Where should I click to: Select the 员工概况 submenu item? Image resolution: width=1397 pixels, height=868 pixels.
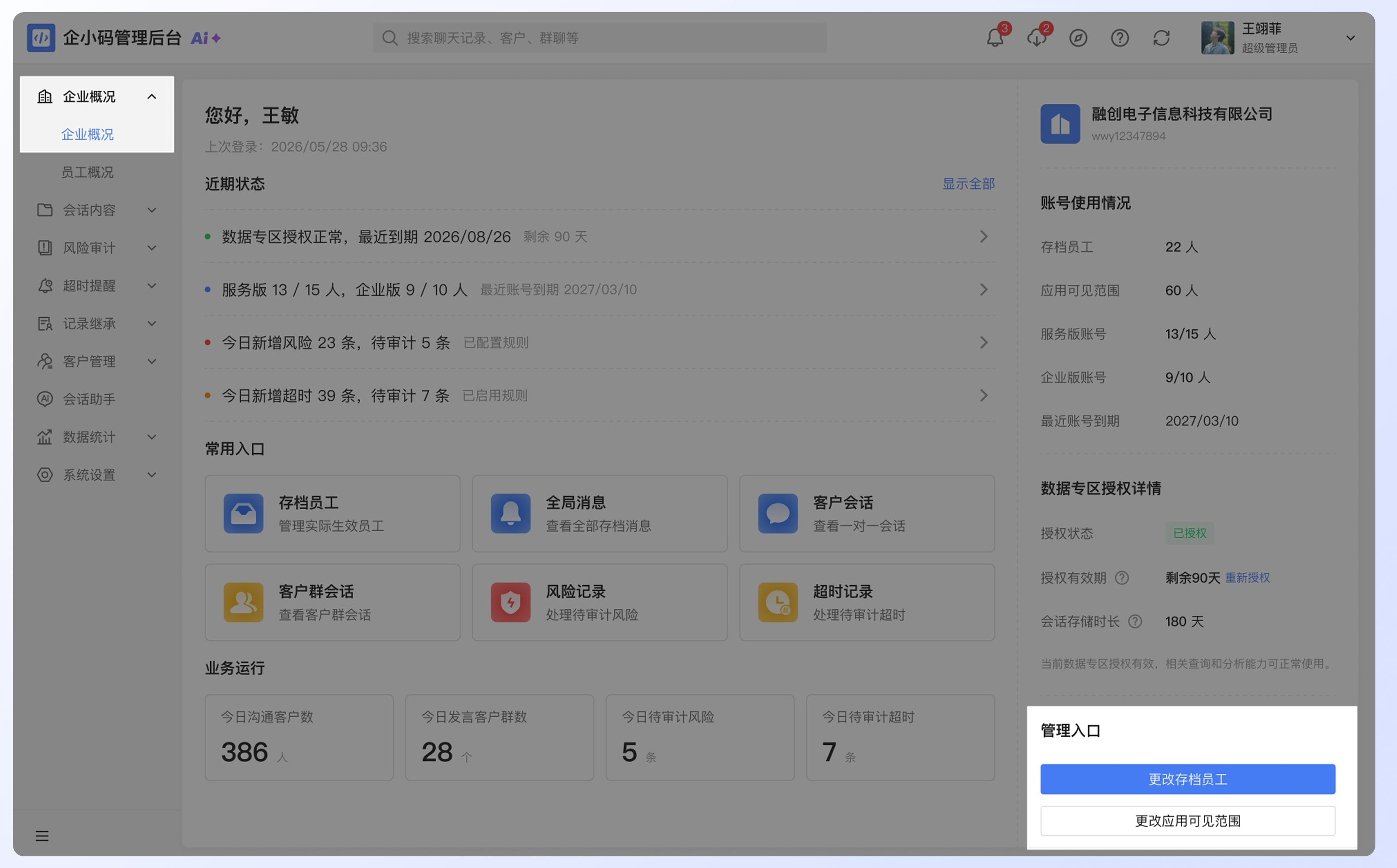coord(87,172)
